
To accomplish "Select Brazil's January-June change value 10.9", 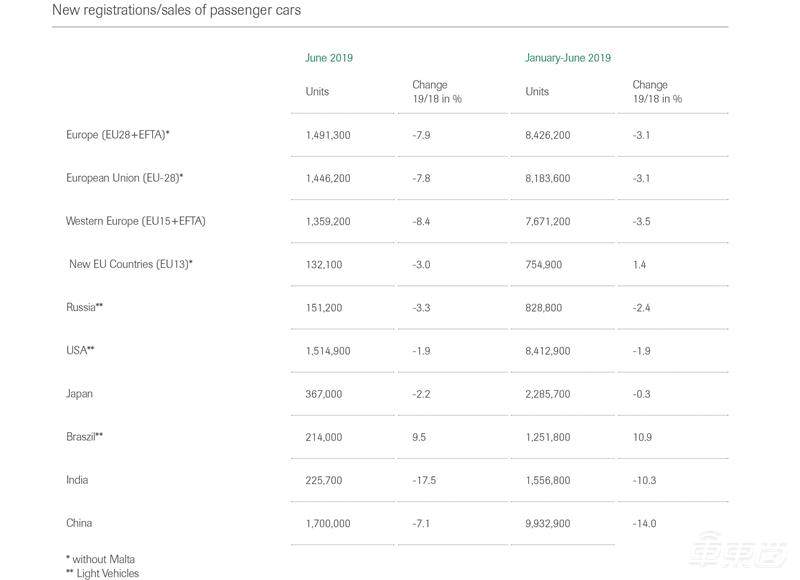I will tap(642, 437).
